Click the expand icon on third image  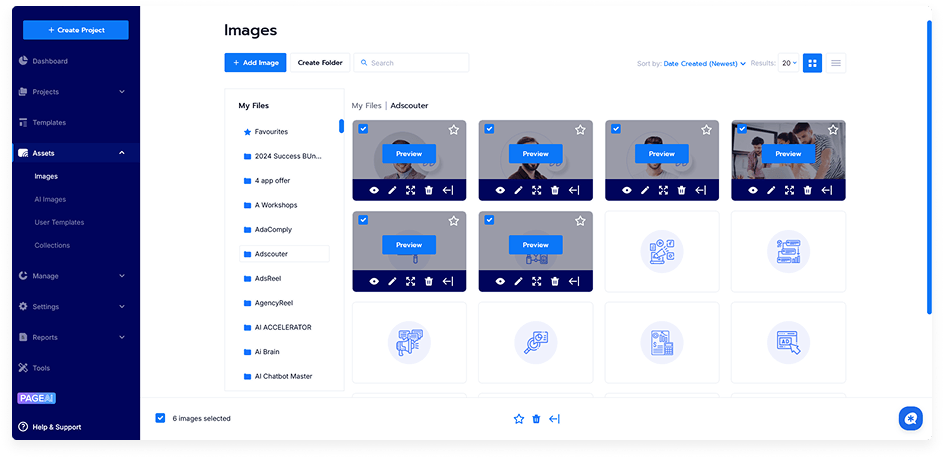663,190
